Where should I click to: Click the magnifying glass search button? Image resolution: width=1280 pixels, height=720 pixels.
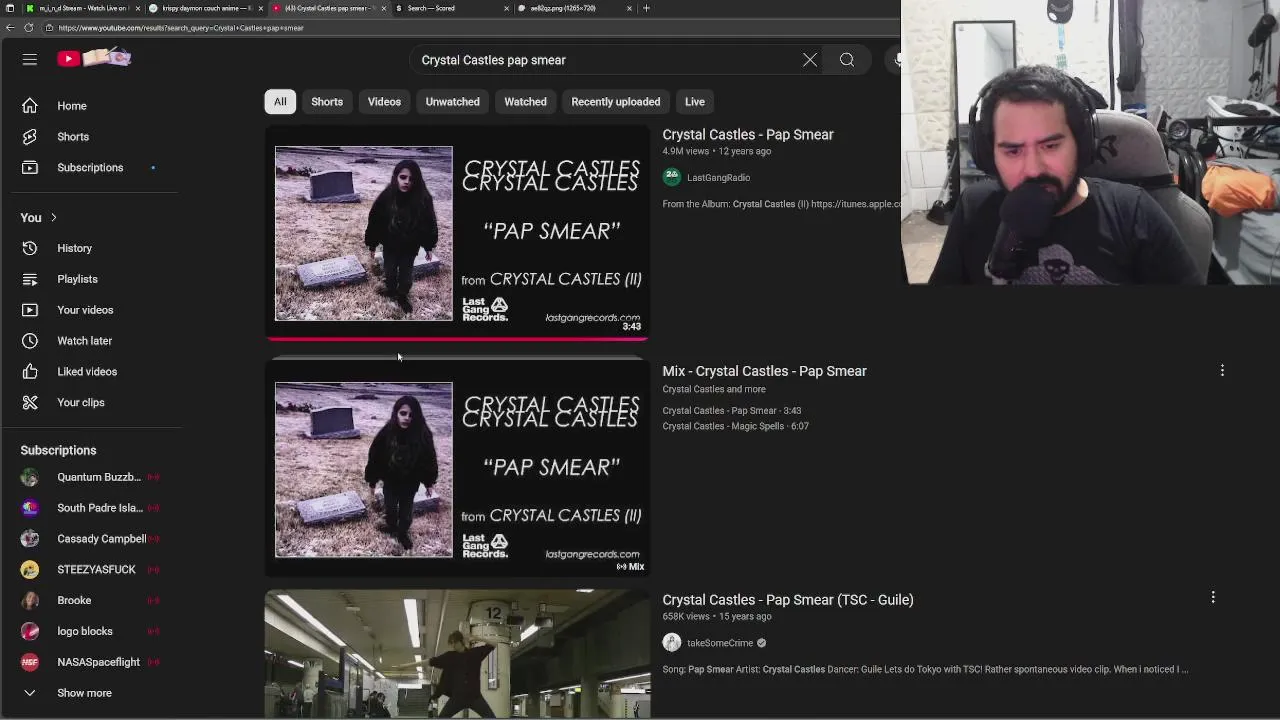click(x=847, y=60)
